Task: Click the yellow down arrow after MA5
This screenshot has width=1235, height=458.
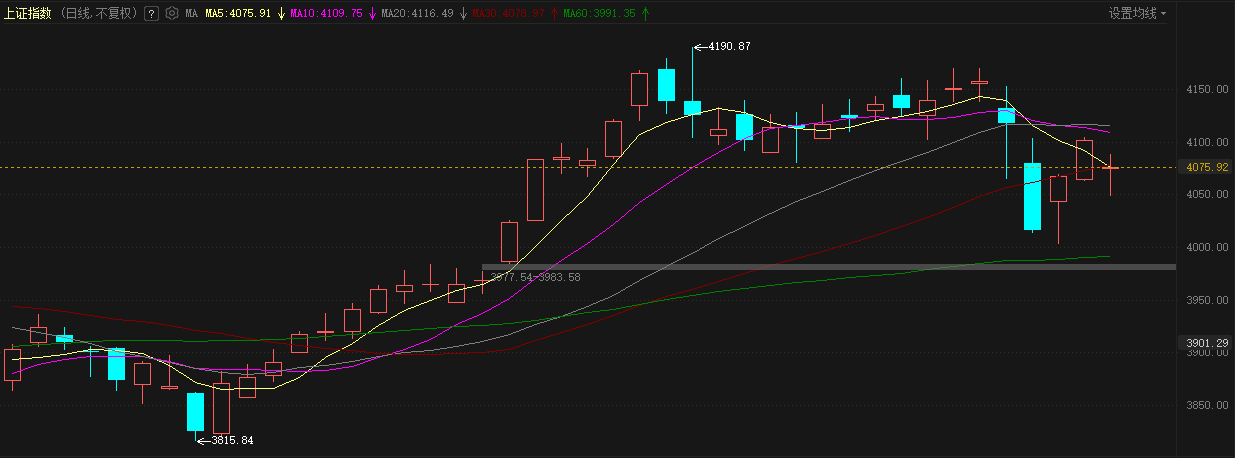Action: pos(281,14)
